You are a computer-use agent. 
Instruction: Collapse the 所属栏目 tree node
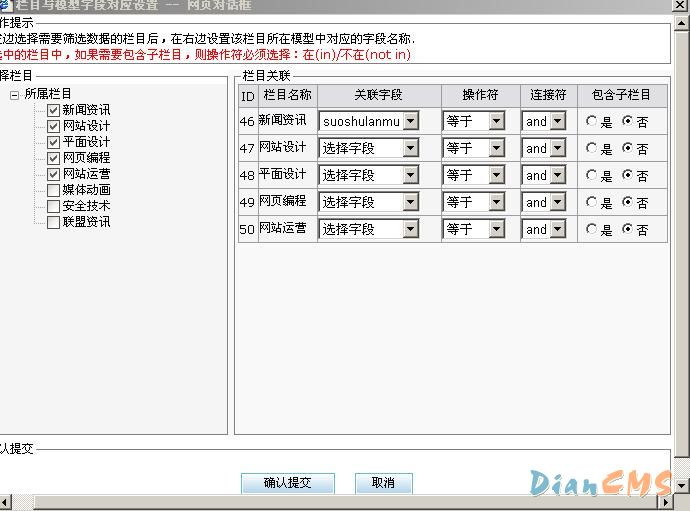click(15, 95)
